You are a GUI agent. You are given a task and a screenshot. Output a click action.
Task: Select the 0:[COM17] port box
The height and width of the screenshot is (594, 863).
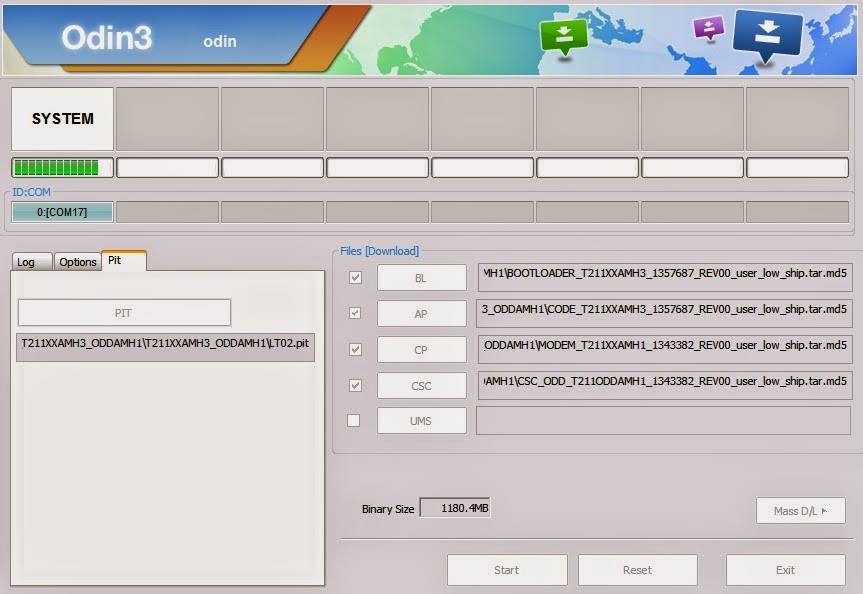tap(62, 212)
